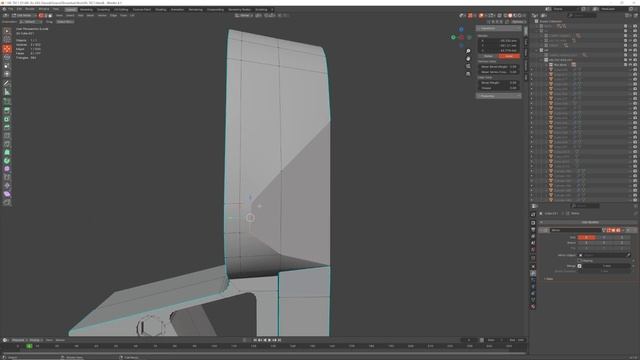
Task: Select the Move tool in the toolbar
Action: pos(7,49)
